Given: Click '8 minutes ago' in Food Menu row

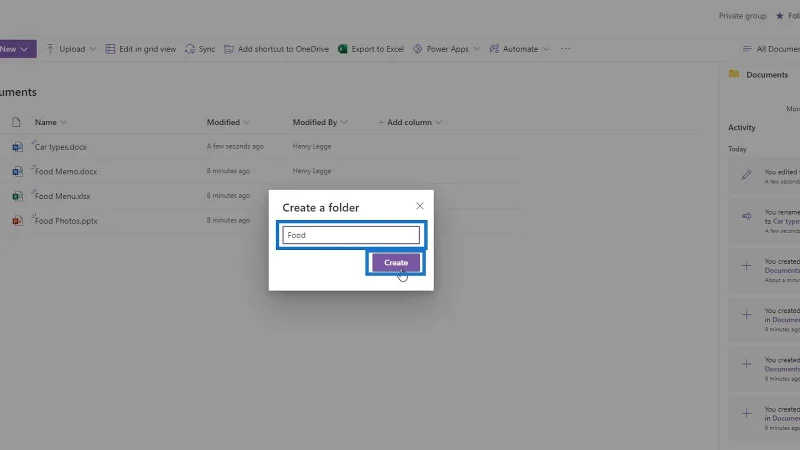Looking at the screenshot, I should click(228, 195).
